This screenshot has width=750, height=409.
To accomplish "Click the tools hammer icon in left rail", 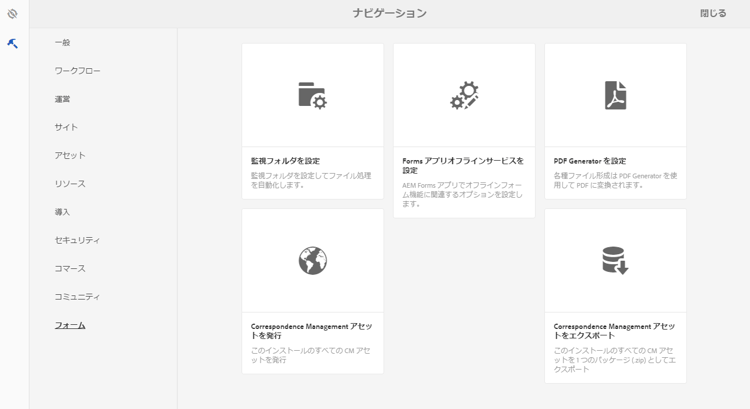I will coord(12,44).
